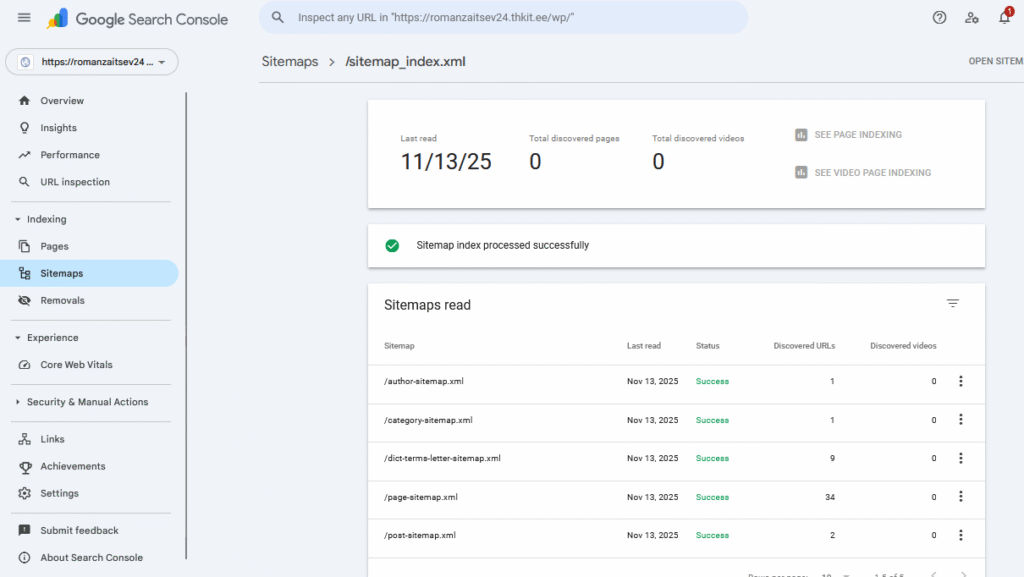
Task: Select Removals in the sidebar
Action: [x=62, y=300]
